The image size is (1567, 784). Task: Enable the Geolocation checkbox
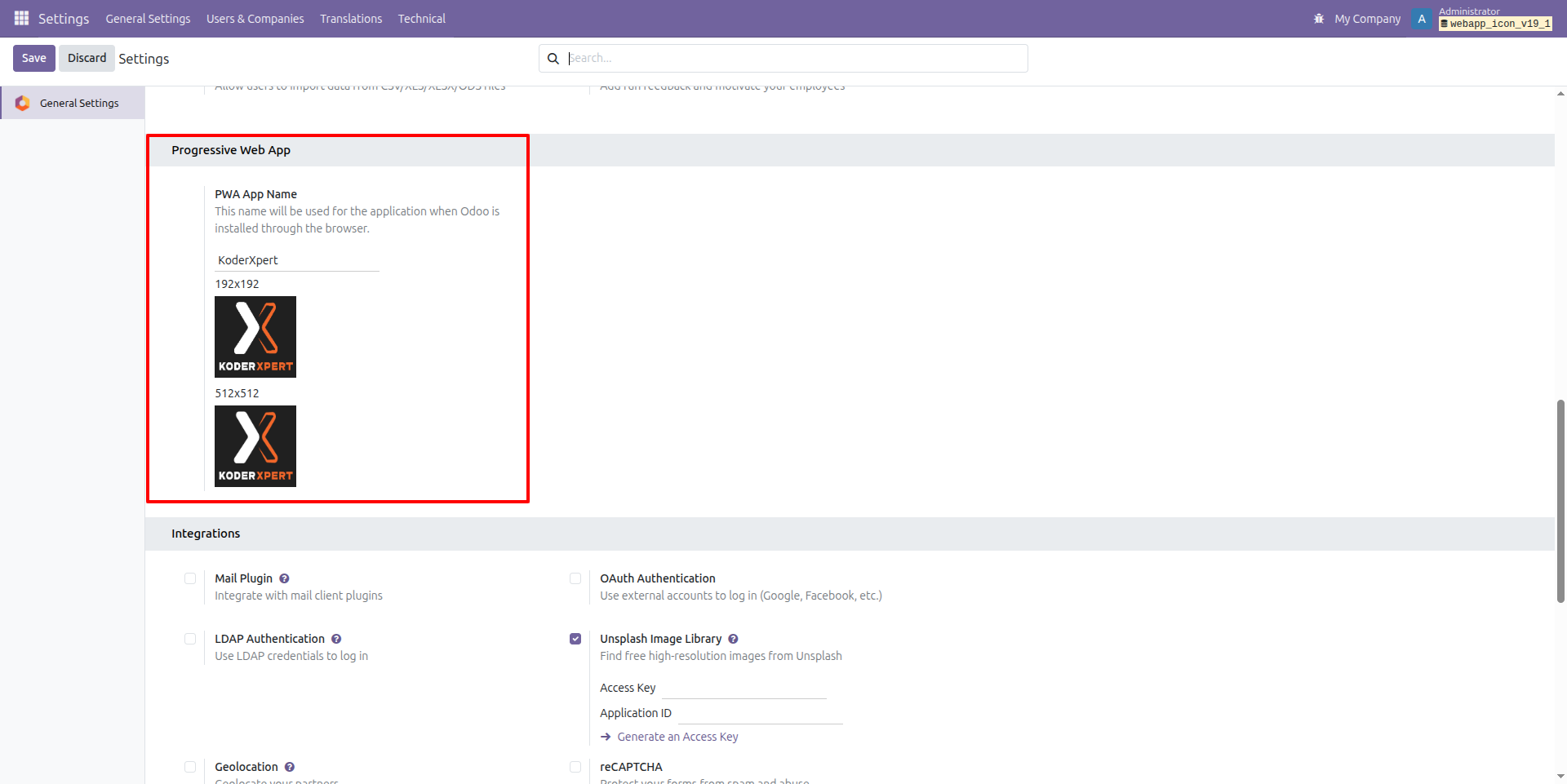click(x=190, y=767)
